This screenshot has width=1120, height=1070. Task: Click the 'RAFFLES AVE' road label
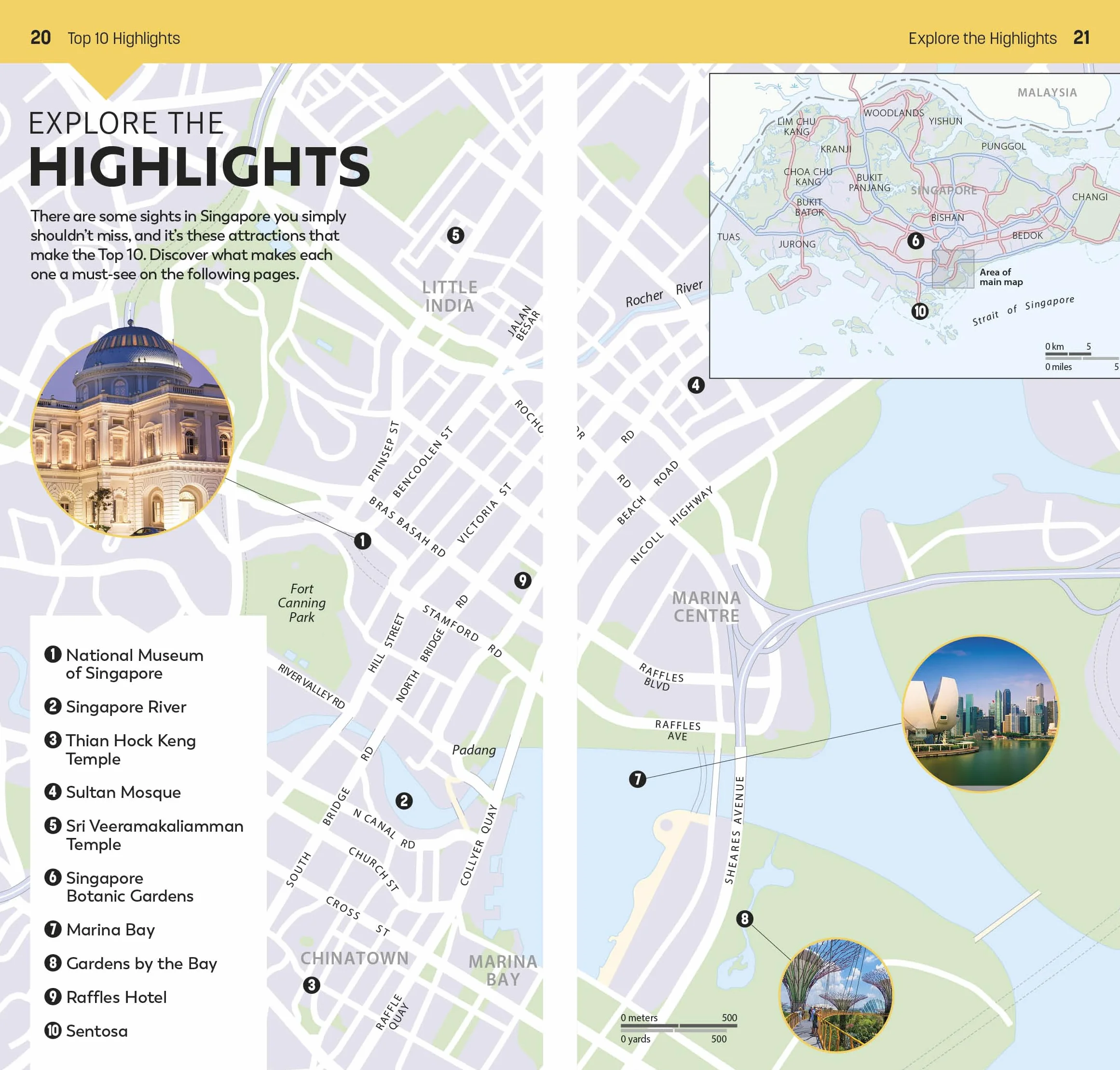678,730
